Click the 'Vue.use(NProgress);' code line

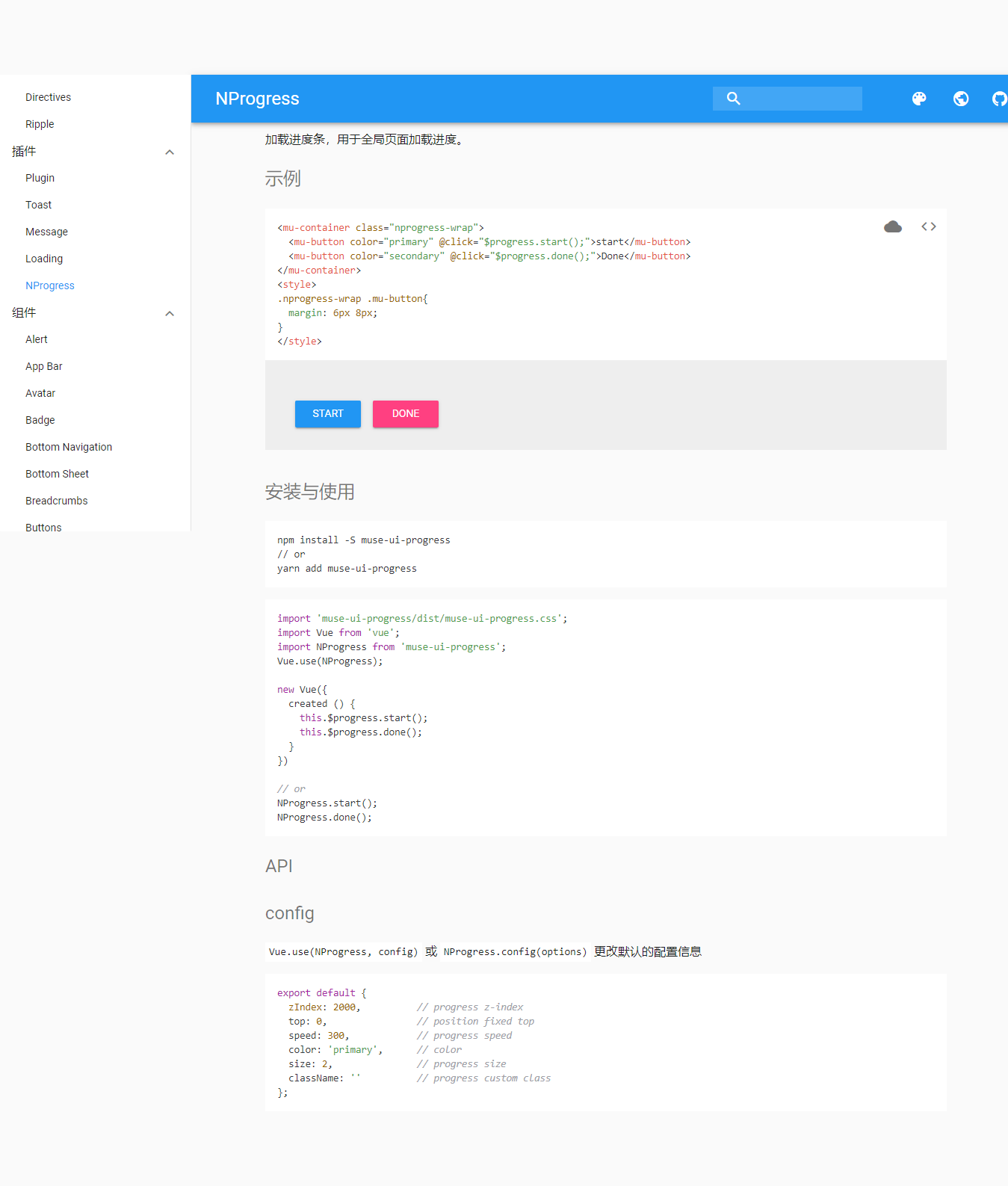click(330, 661)
